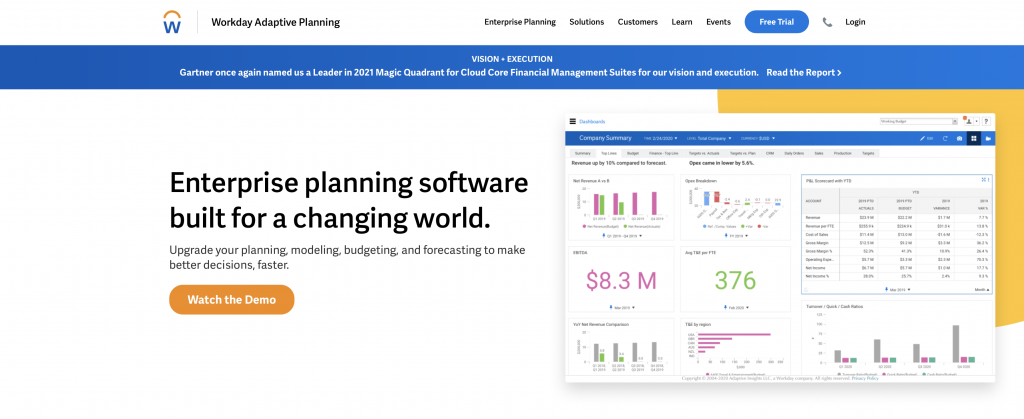Image resolution: width=1024 pixels, height=419 pixels.
Task: Expand the P&L Scorecard with maximize icon
Action: click(x=984, y=179)
